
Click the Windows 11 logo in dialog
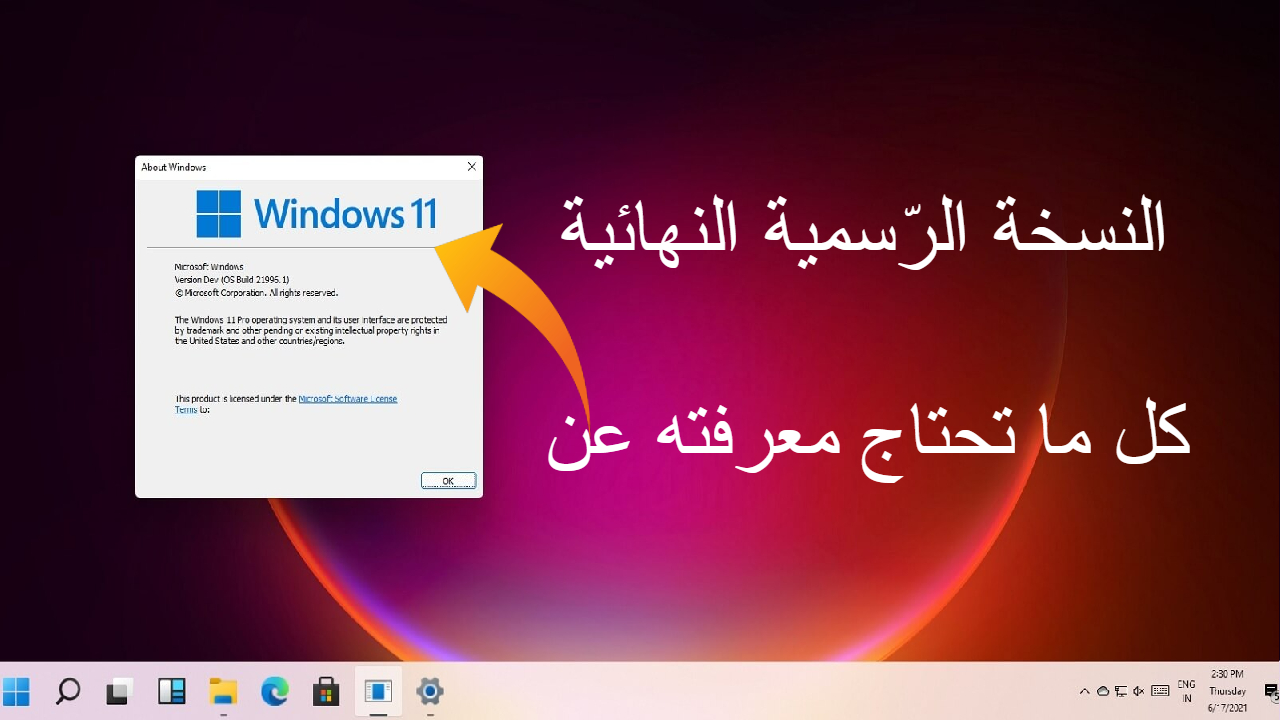tap(316, 214)
